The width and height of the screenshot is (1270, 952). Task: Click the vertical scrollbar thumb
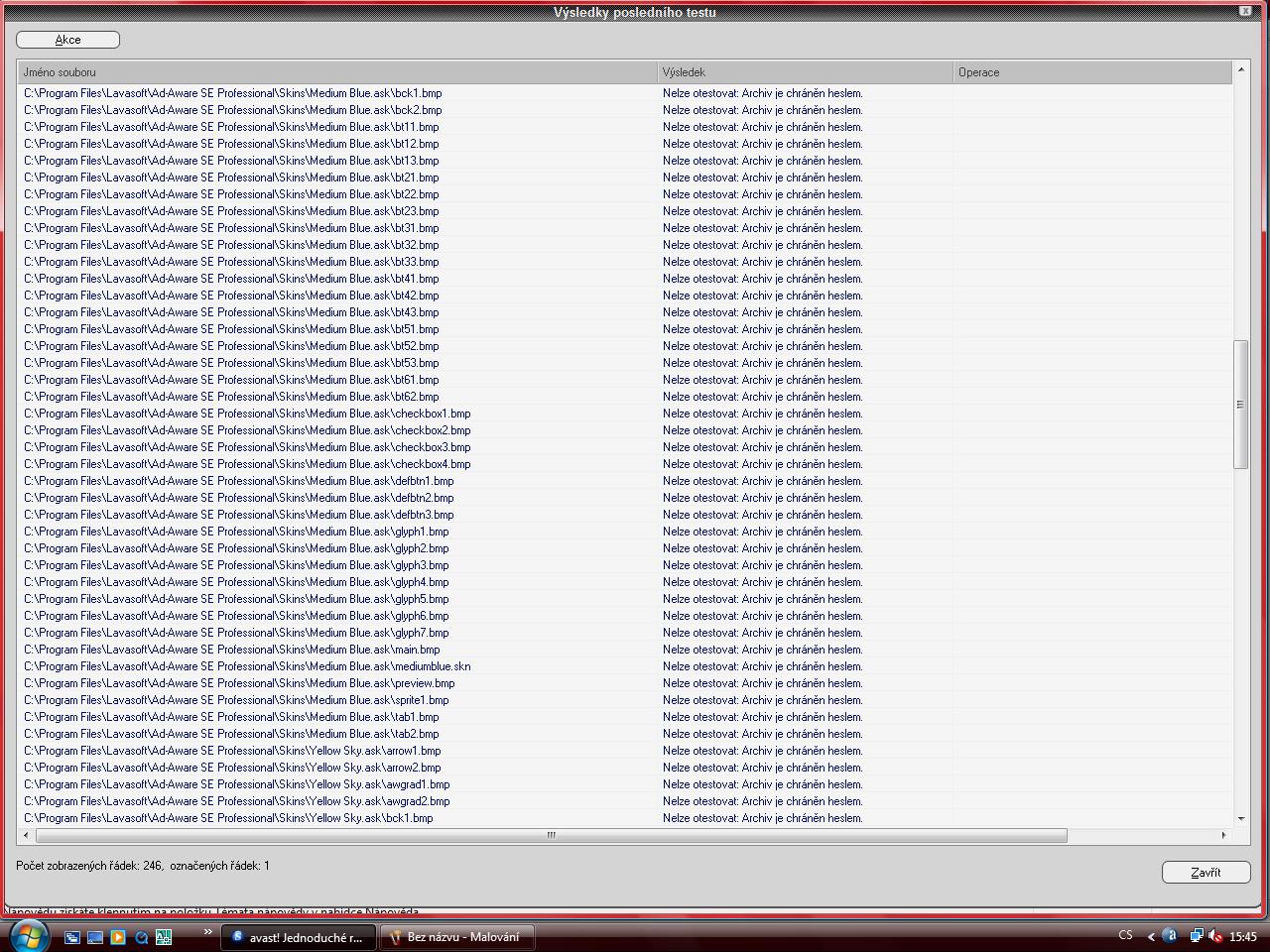1240,405
